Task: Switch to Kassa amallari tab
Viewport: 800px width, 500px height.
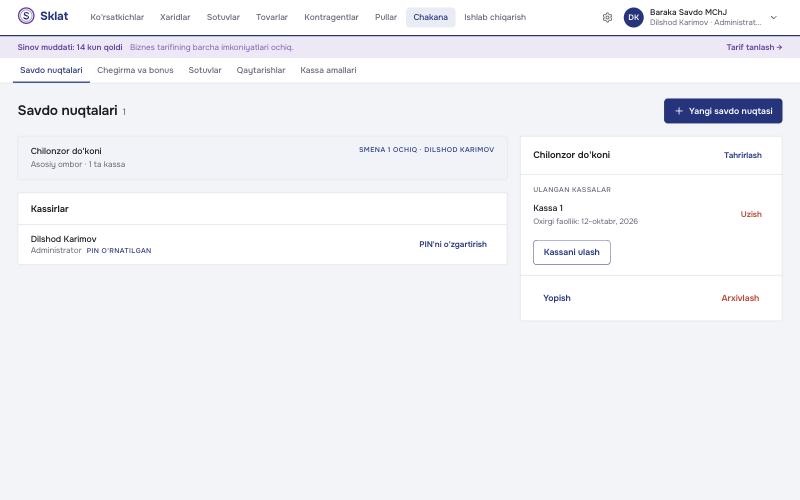Action: [x=328, y=70]
